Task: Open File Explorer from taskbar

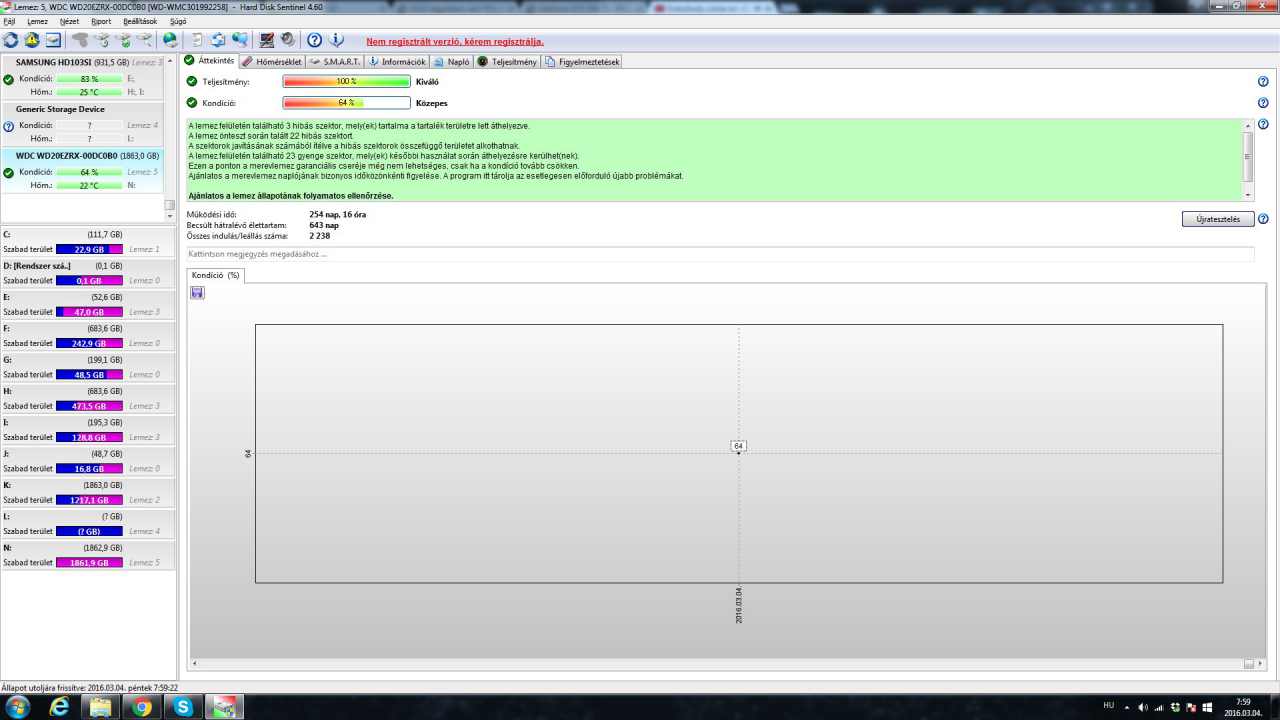Action: pos(101,707)
